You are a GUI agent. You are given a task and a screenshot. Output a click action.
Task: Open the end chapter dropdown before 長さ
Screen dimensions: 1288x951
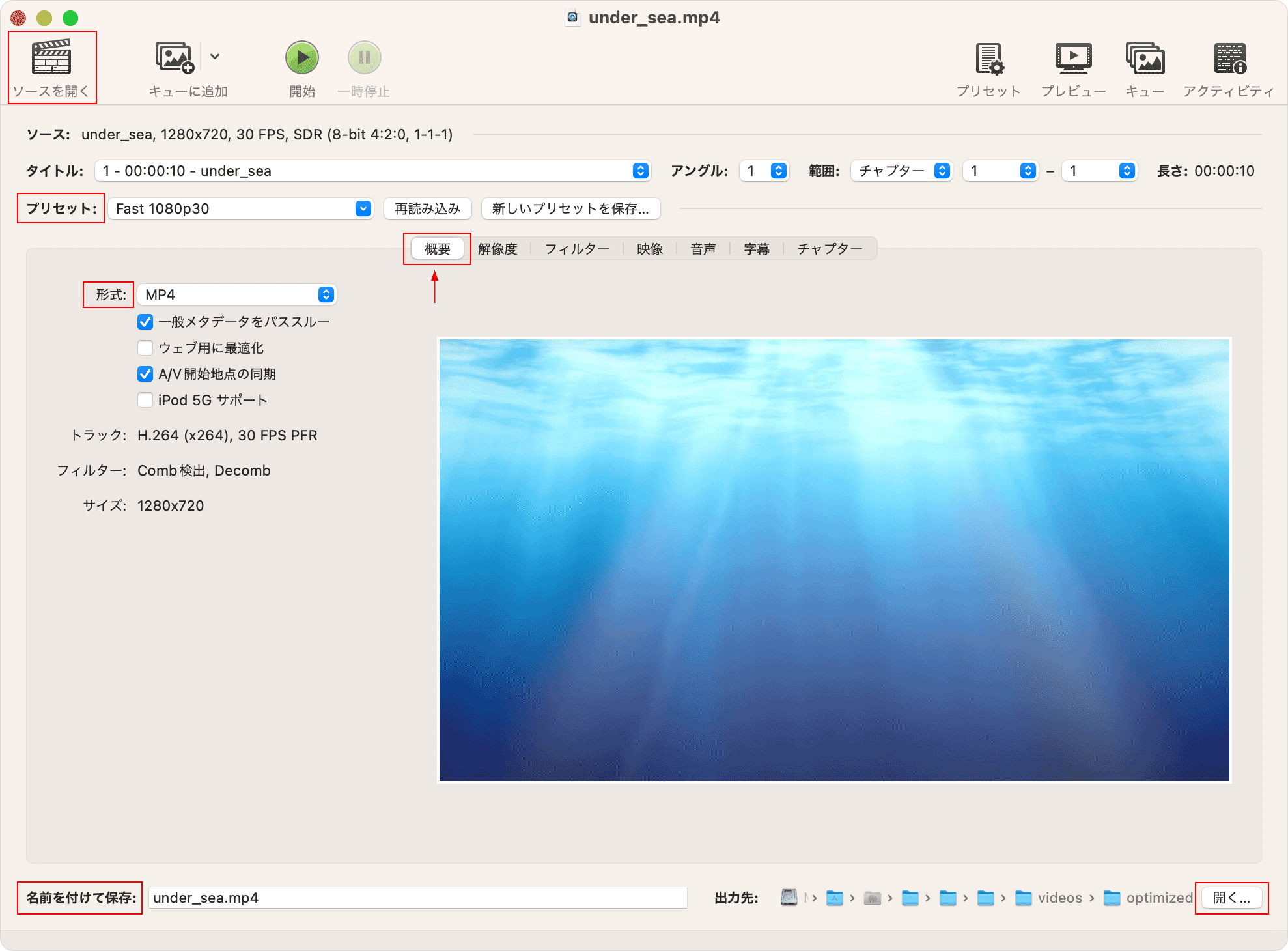(x=1100, y=171)
